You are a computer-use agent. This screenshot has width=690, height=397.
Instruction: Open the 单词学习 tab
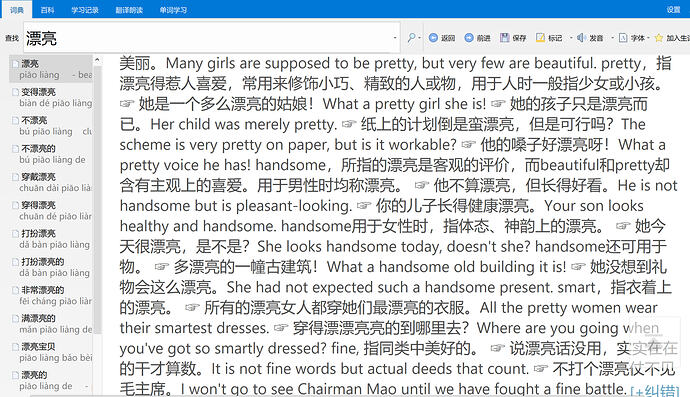click(173, 10)
